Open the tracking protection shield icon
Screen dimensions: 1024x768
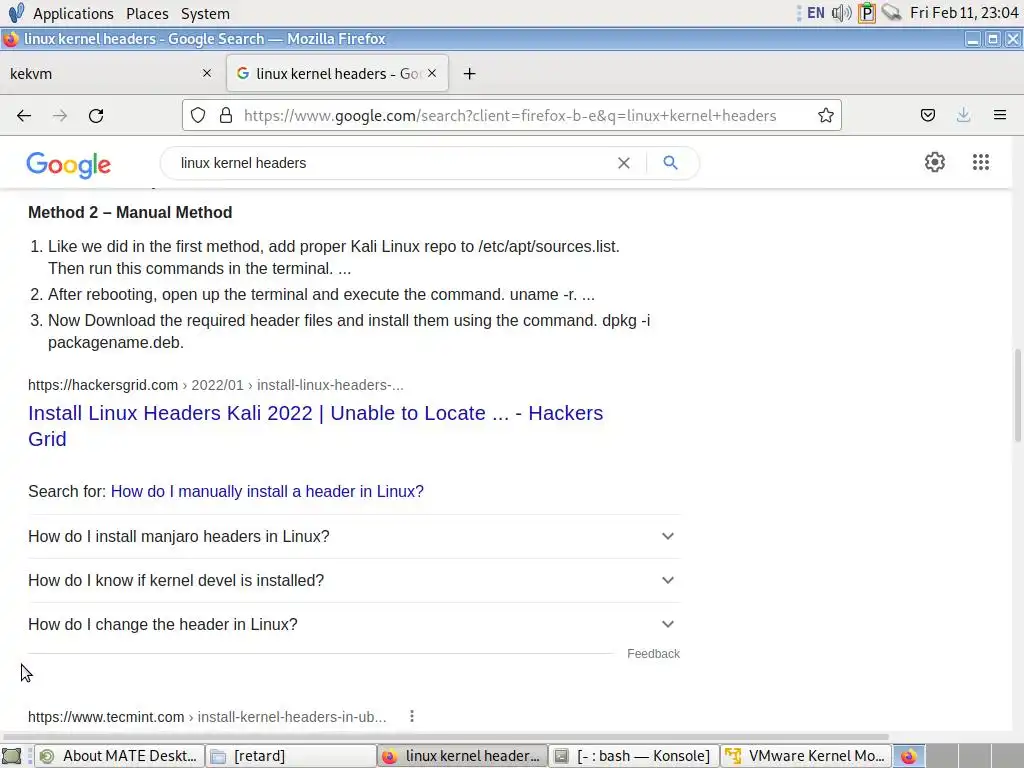point(198,116)
